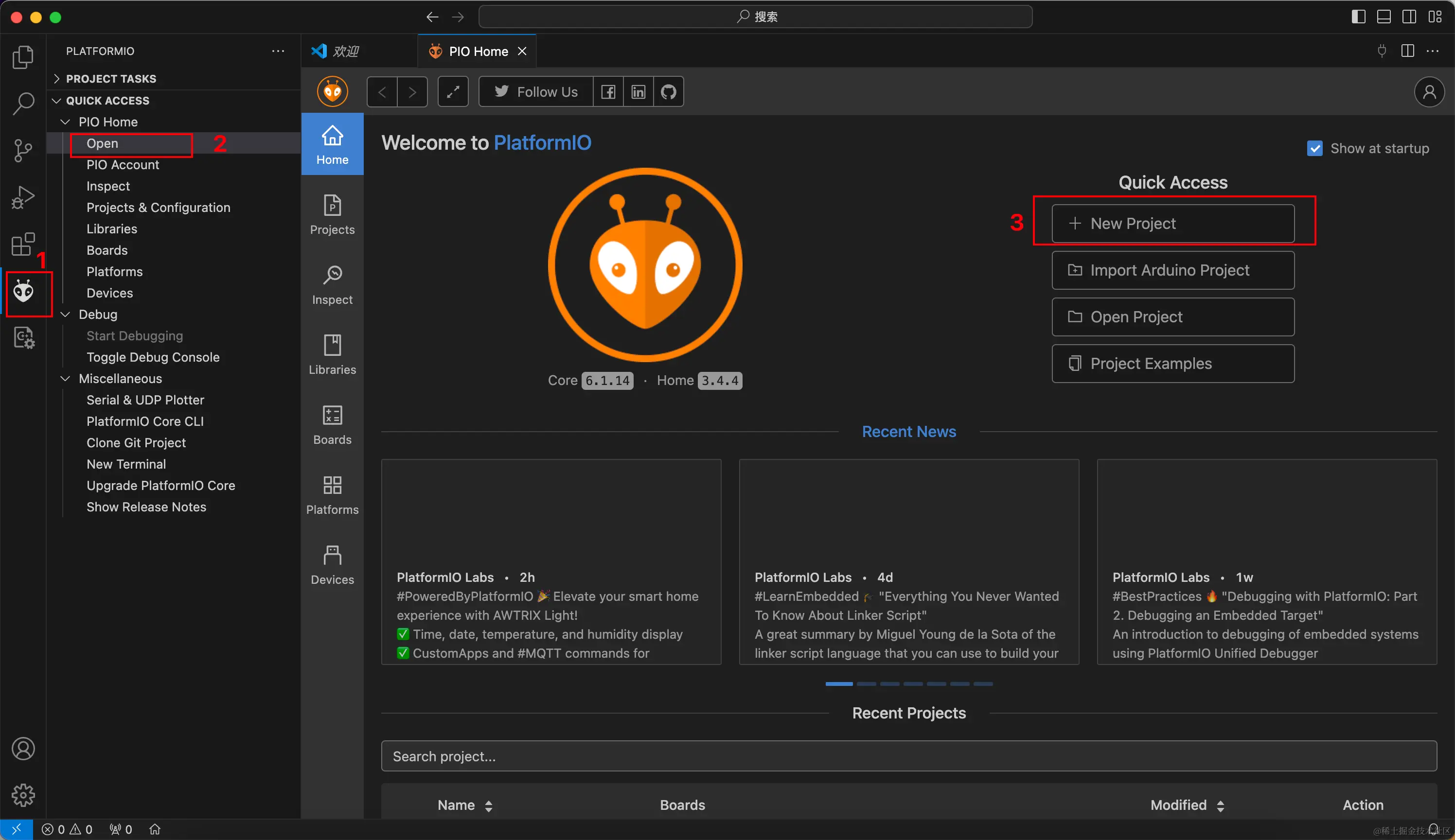Click the Search project input field

909,756
